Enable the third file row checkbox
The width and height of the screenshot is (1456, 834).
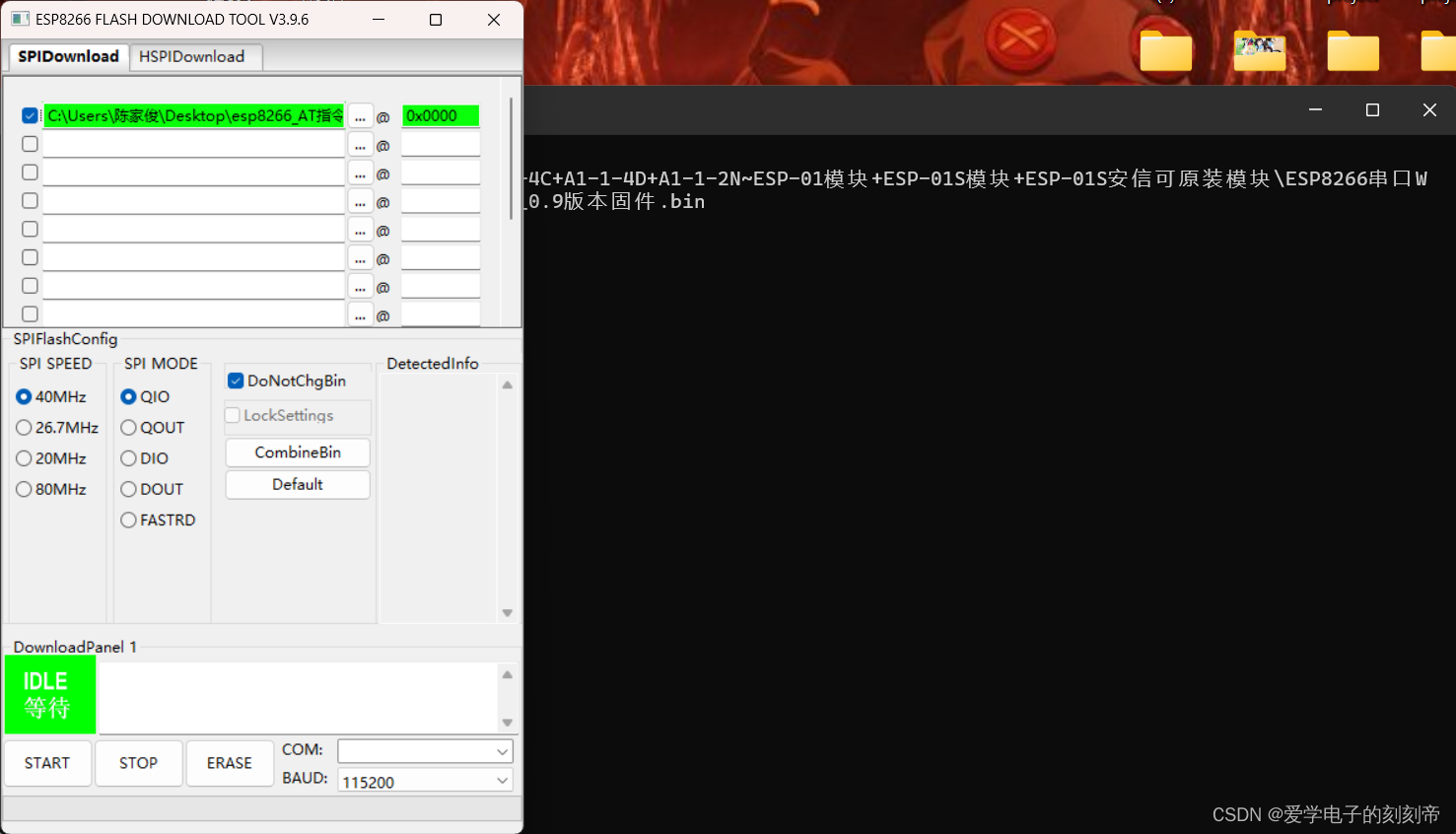coord(30,173)
